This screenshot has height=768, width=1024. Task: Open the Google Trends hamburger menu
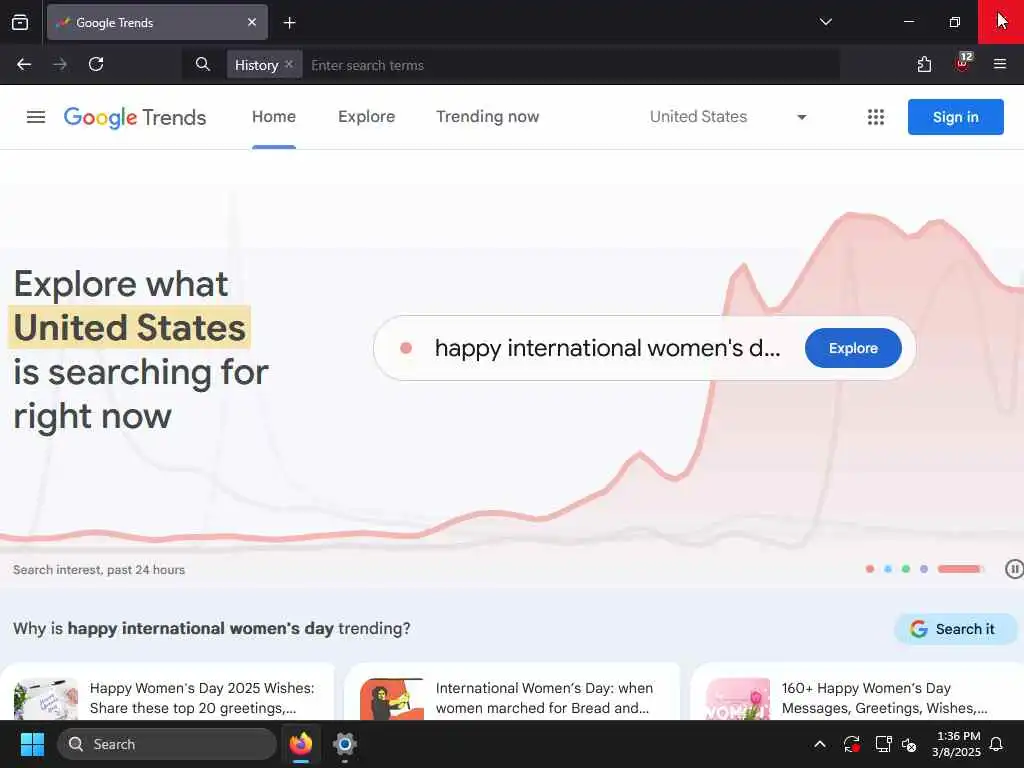(x=36, y=117)
